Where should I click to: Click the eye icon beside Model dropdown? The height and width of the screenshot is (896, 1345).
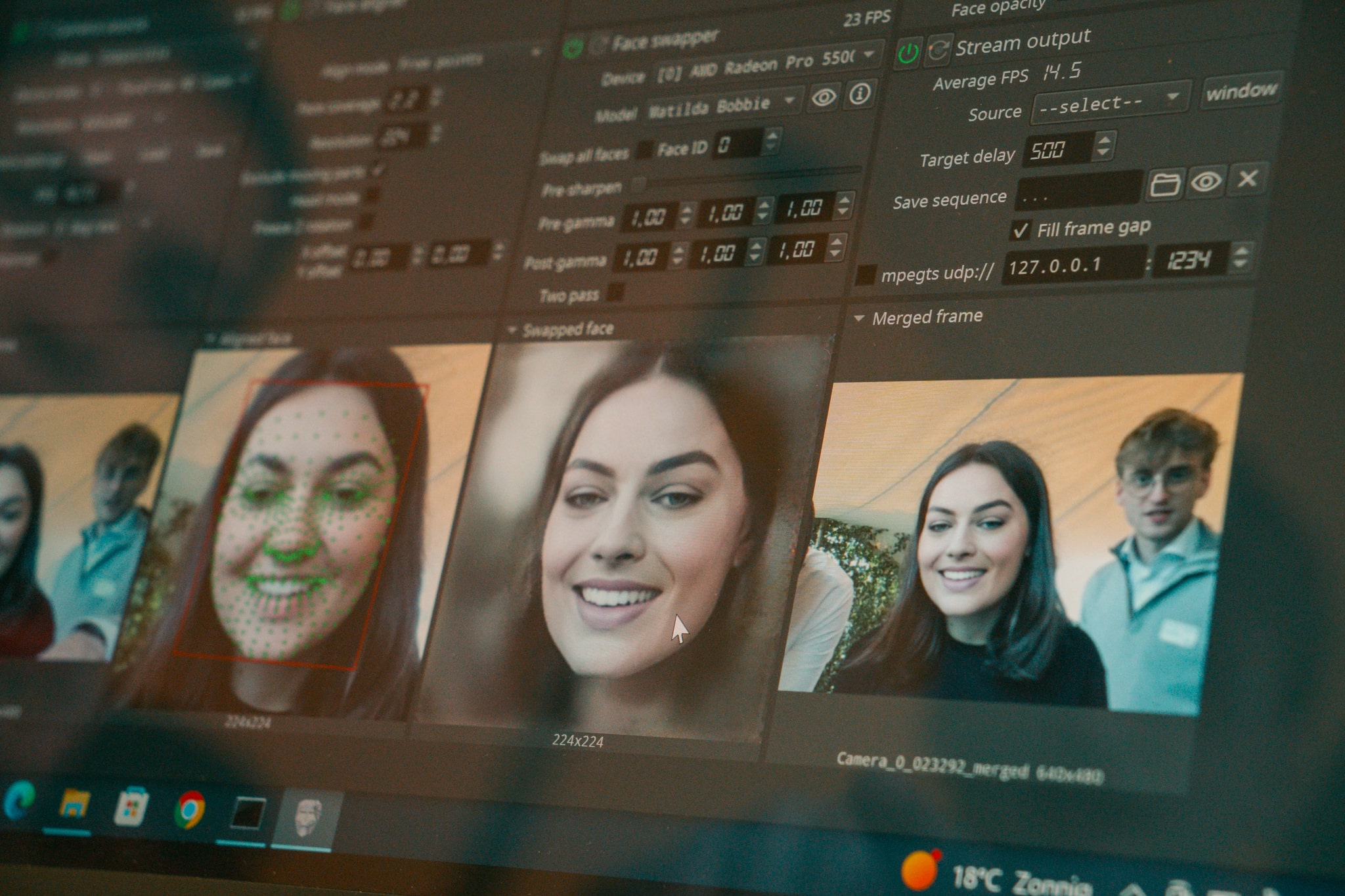824,97
